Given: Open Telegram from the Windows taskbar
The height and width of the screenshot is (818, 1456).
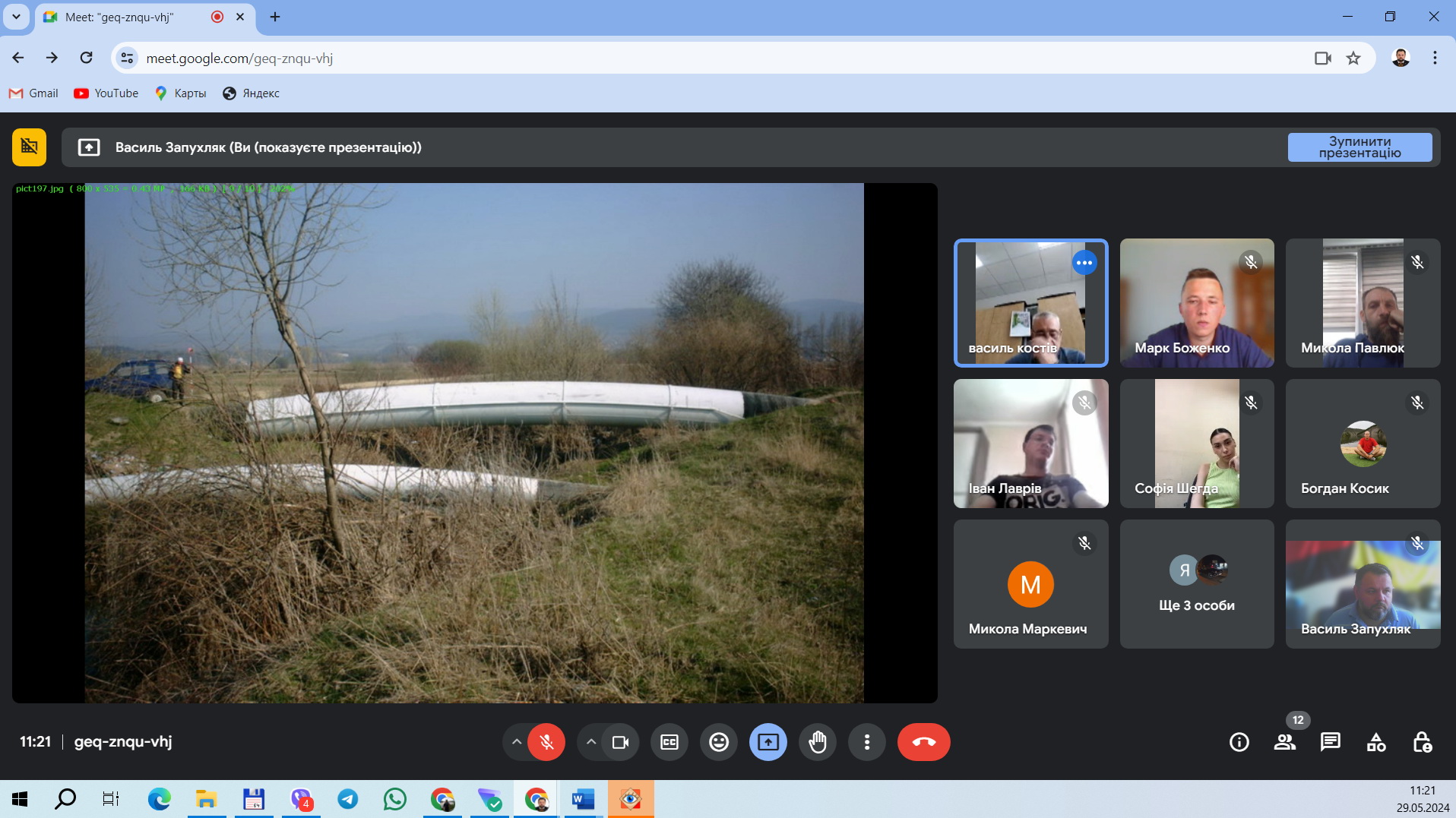Looking at the screenshot, I should 348,799.
